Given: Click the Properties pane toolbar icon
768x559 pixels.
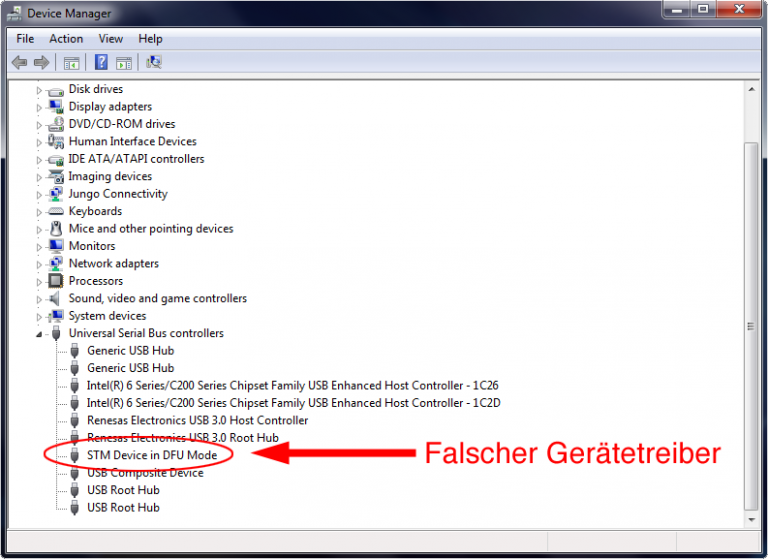Looking at the screenshot, I should (124, 63).
